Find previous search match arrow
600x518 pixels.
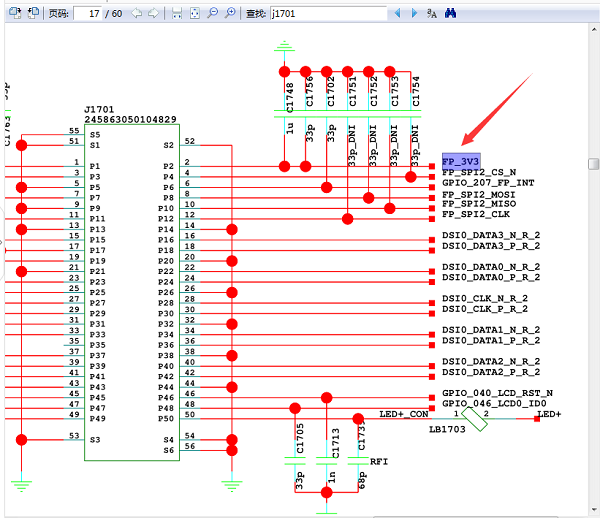tap(397, 13)
